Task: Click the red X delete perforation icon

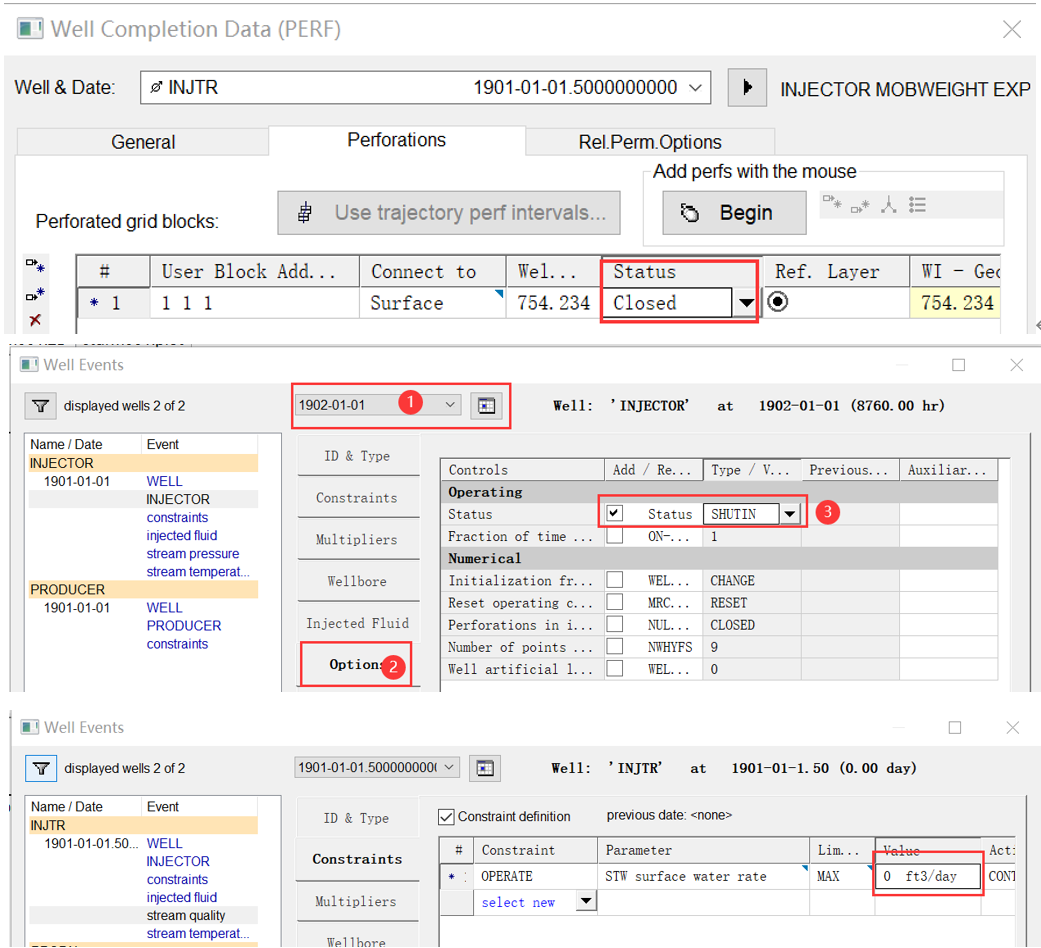Action: (36, 320)
